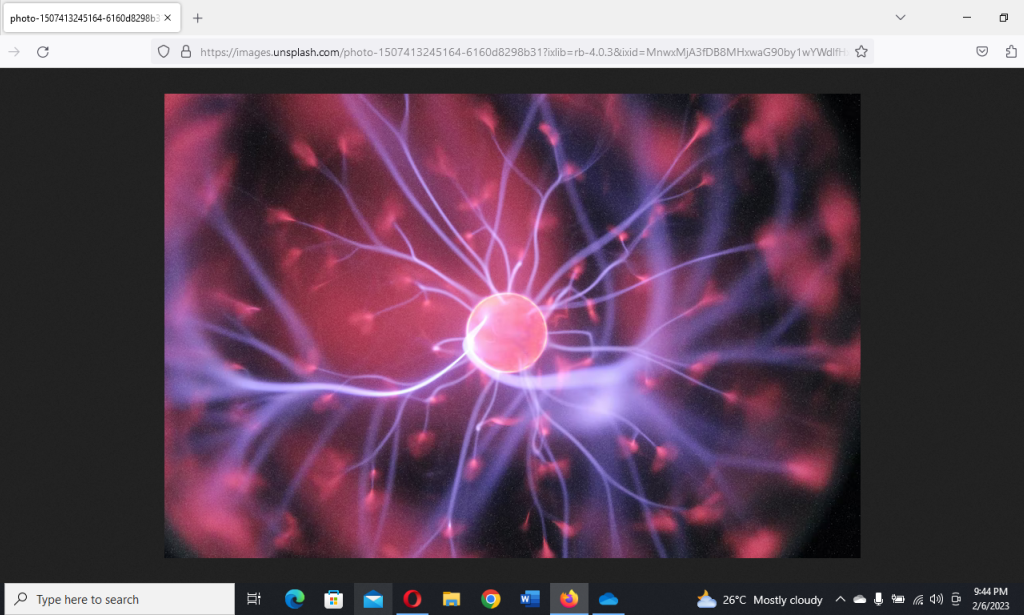Open File Explorer from the taskbar
This screenshot has height=615, width=1024.
coord(451,599)
